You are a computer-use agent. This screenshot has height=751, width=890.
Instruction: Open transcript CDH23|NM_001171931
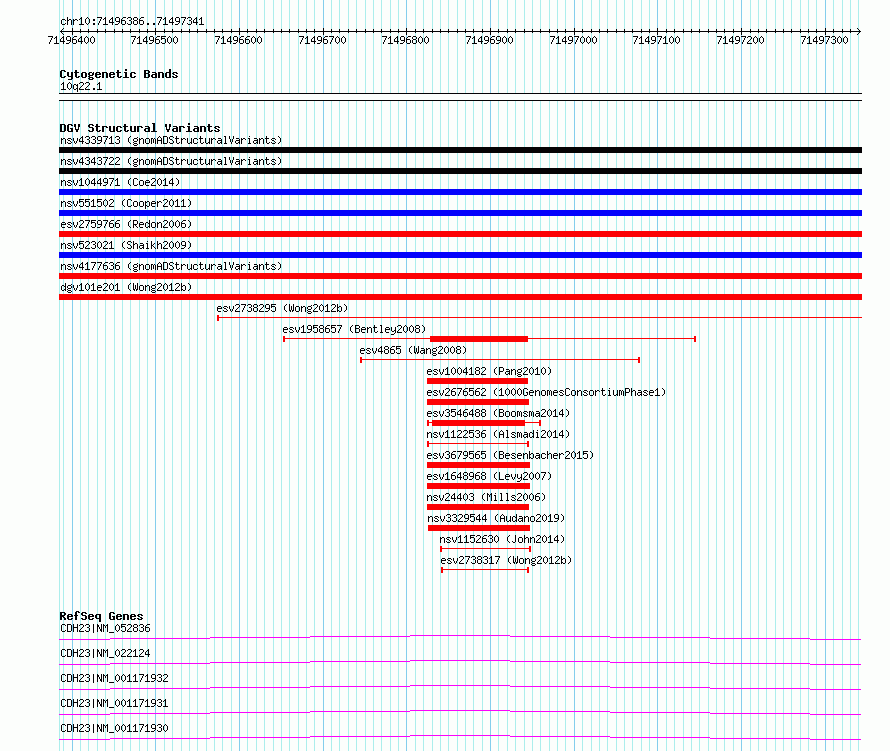[x=115, y=703]
